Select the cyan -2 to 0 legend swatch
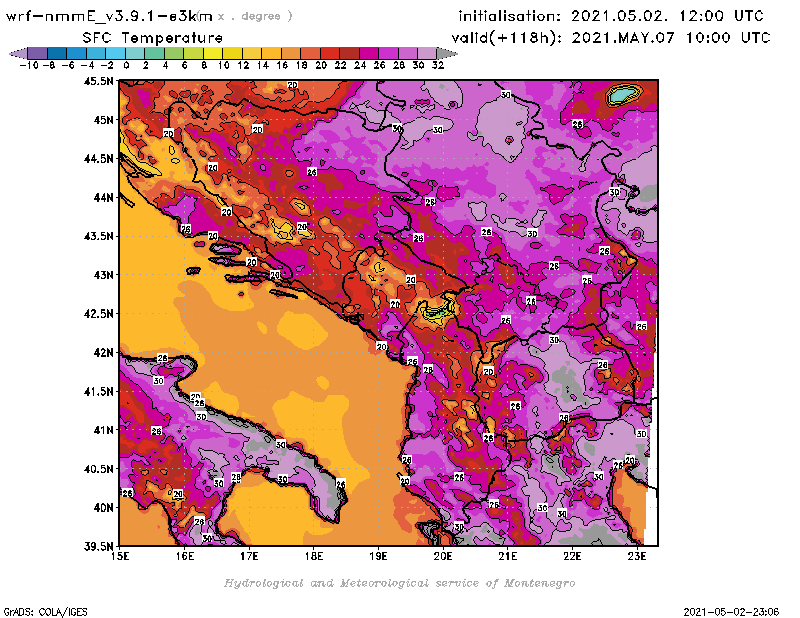This screenshot has height=618, width=800. coord(115,53)
